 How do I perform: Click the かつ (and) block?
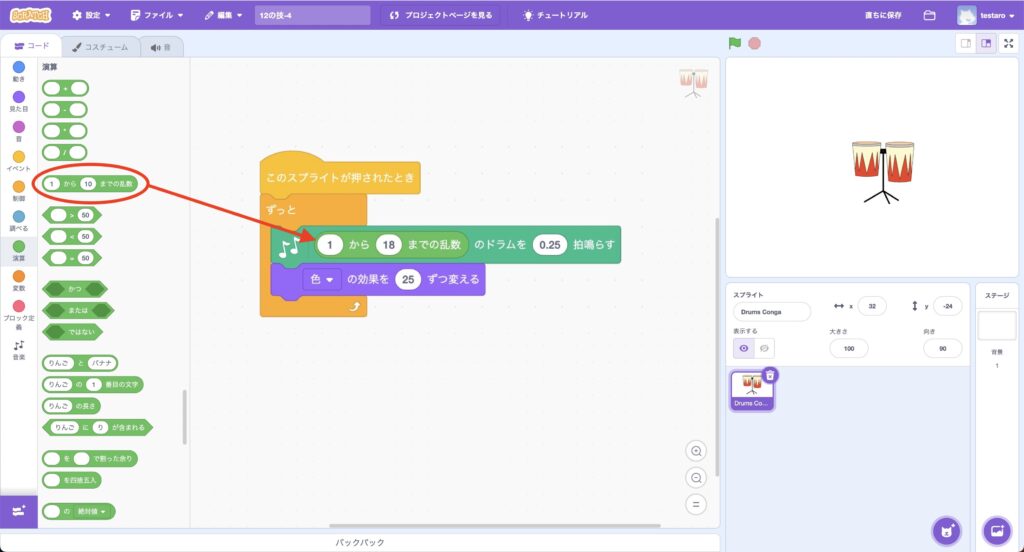[x=74, y=289]
